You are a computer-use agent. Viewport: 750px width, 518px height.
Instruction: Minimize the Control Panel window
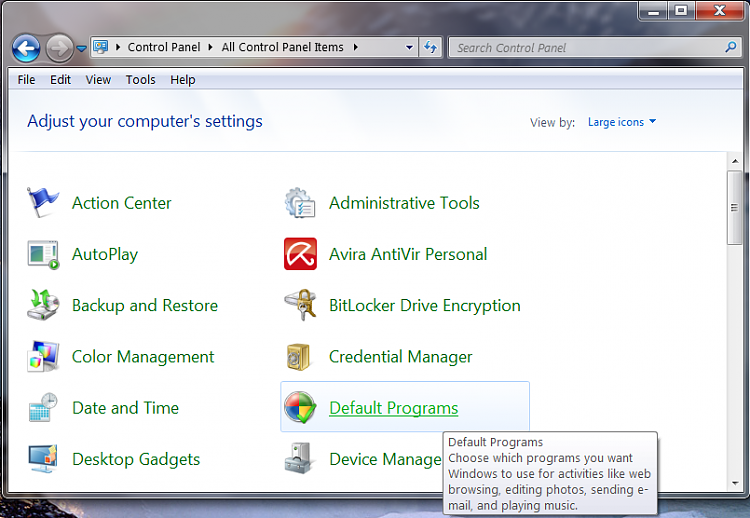(653, 11)
